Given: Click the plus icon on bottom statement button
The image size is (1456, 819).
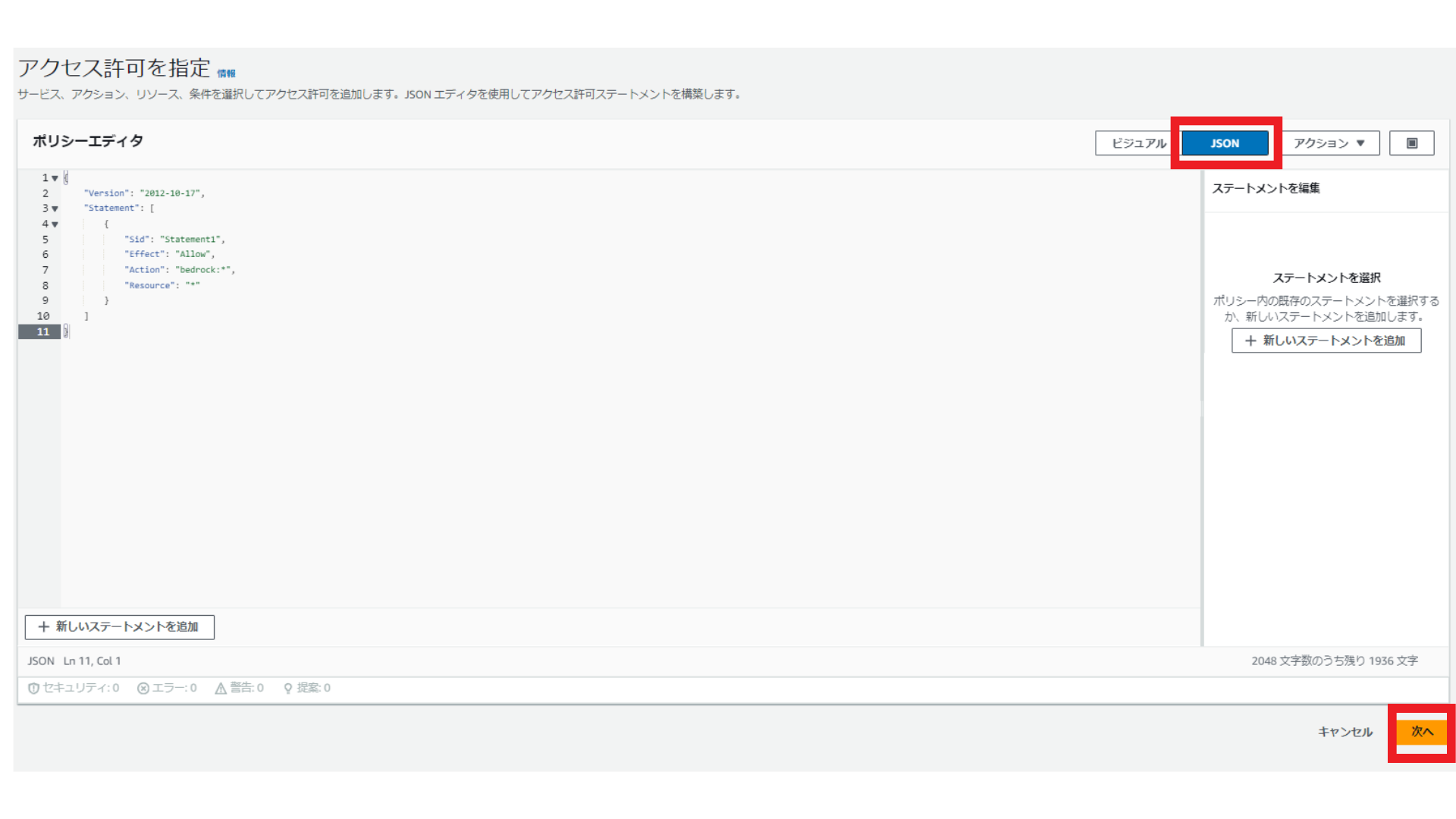Looking at the screenshot, I should [x=43, y=627].
